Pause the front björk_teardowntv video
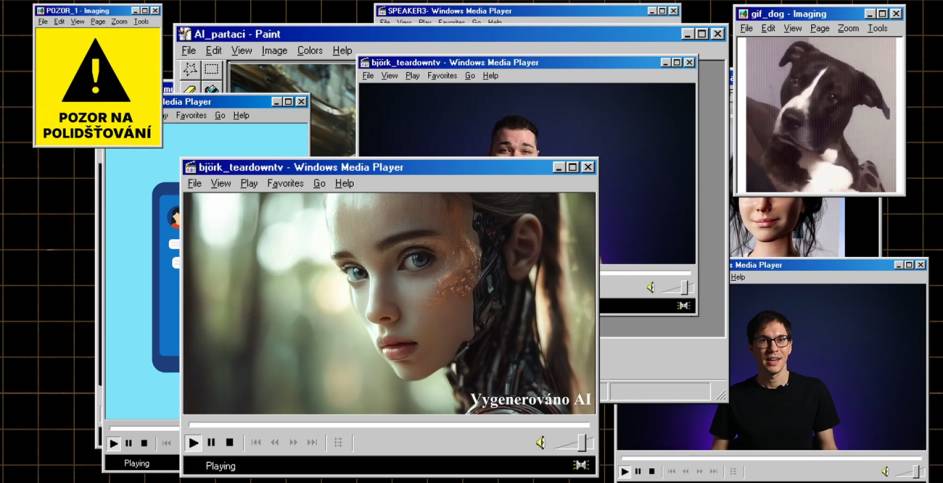 (211, 443)
